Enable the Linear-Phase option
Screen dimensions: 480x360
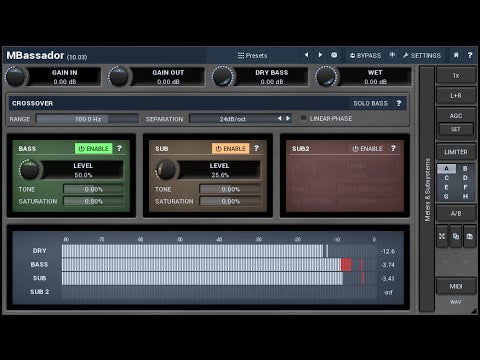(327, 119)
